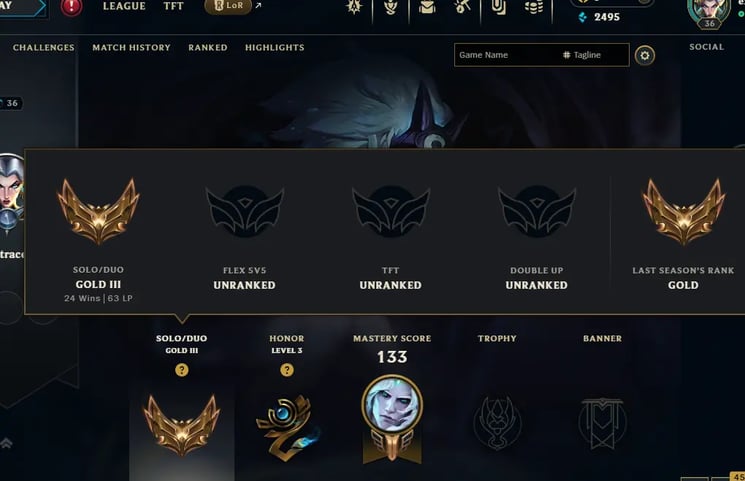This screenshot has height=481, width=745.
Task: Open the Clash trophy icon
Action: tap(391, 7)
